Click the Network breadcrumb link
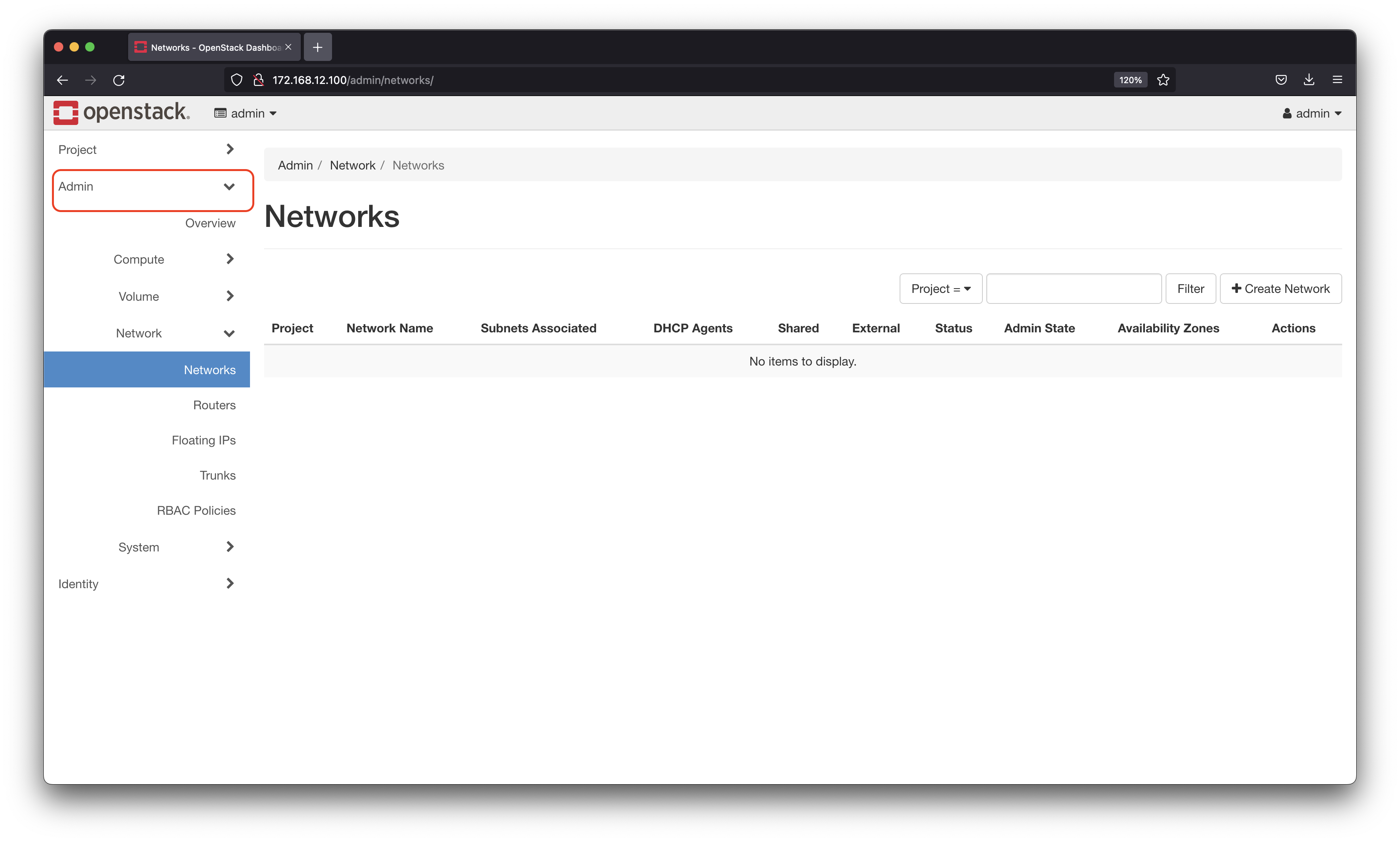The width and height of the screenshot is (1400, 842). coord(352,165)
